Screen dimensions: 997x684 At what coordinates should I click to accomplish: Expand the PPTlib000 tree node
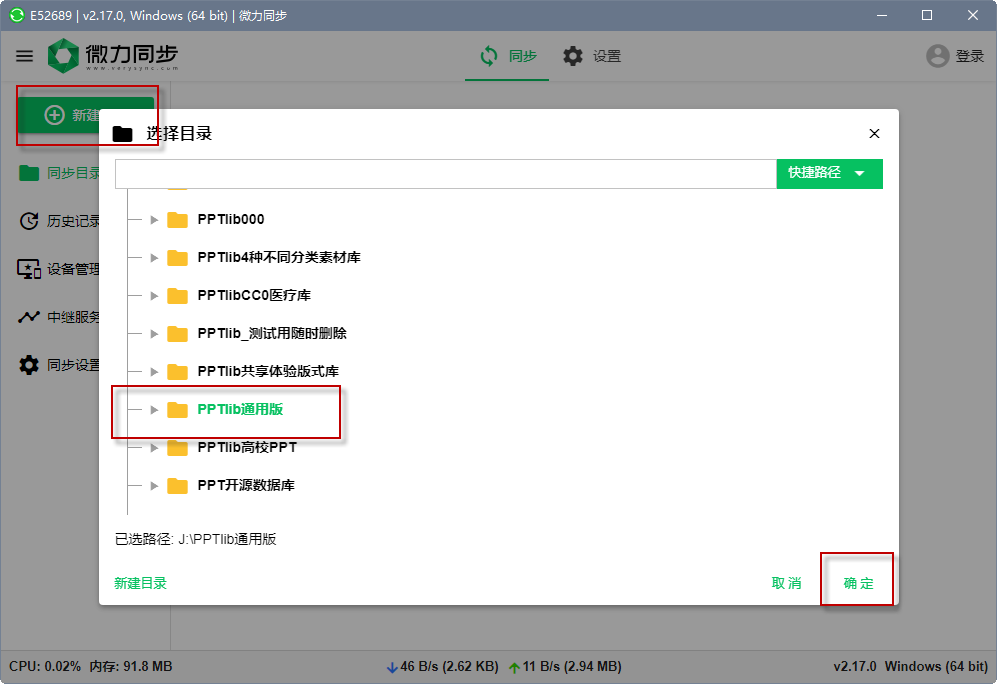pyautogui.click(x=154, y=220)
